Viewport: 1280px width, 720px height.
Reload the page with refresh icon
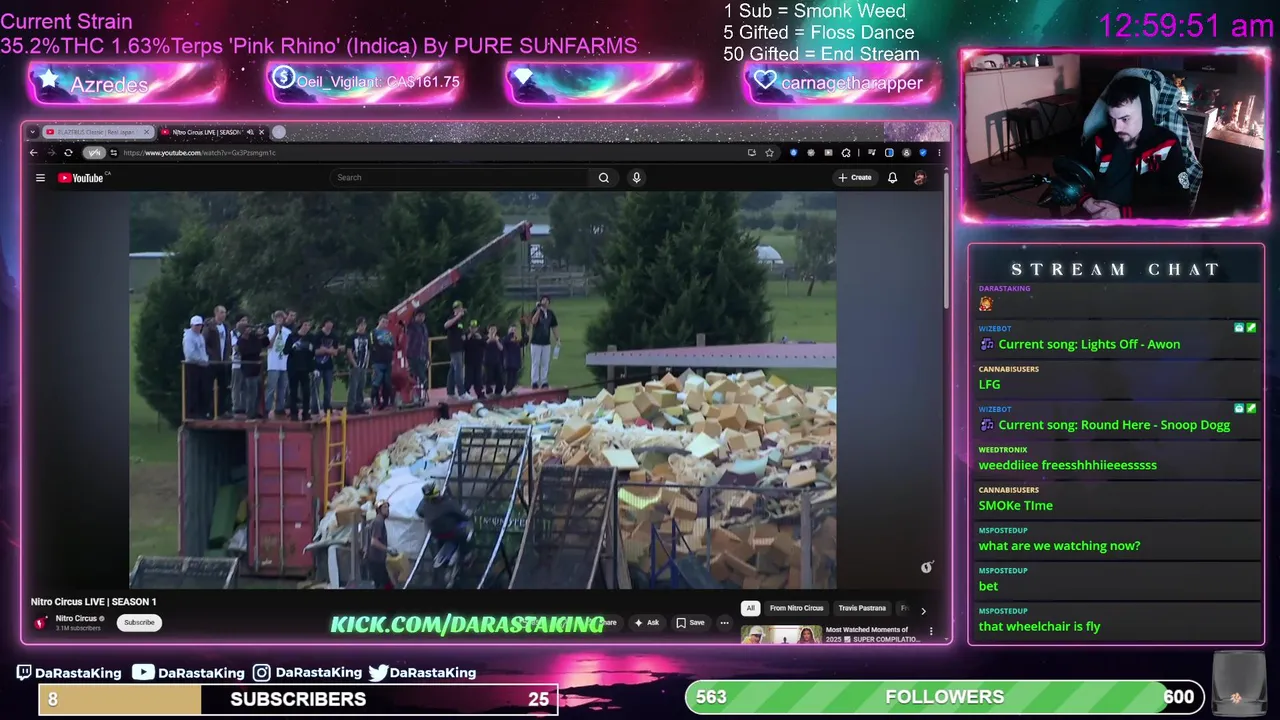click(x=68, y=153)
